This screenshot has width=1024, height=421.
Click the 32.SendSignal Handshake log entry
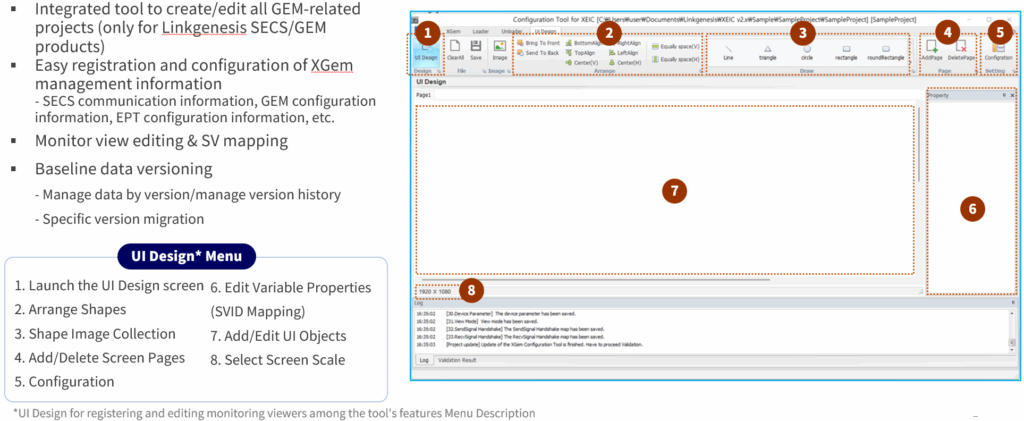pyautogui.click(x=509, y=329)
